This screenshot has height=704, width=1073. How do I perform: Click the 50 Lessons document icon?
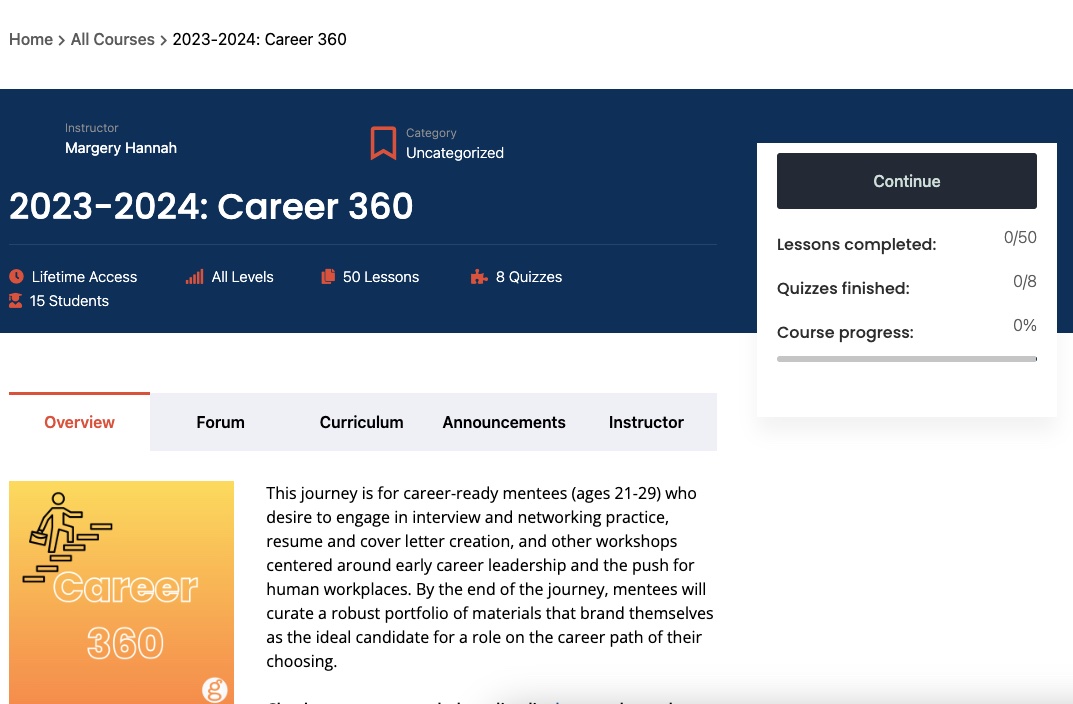[x=328, y=277]
